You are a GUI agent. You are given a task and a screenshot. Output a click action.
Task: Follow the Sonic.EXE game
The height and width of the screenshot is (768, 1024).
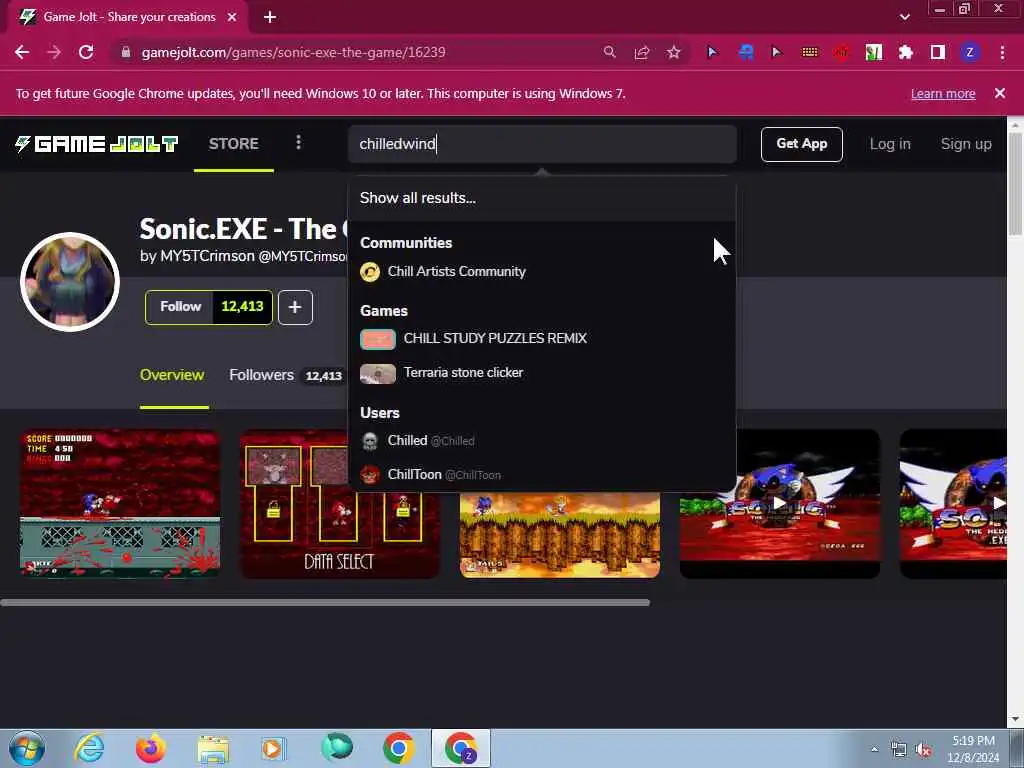180,307
